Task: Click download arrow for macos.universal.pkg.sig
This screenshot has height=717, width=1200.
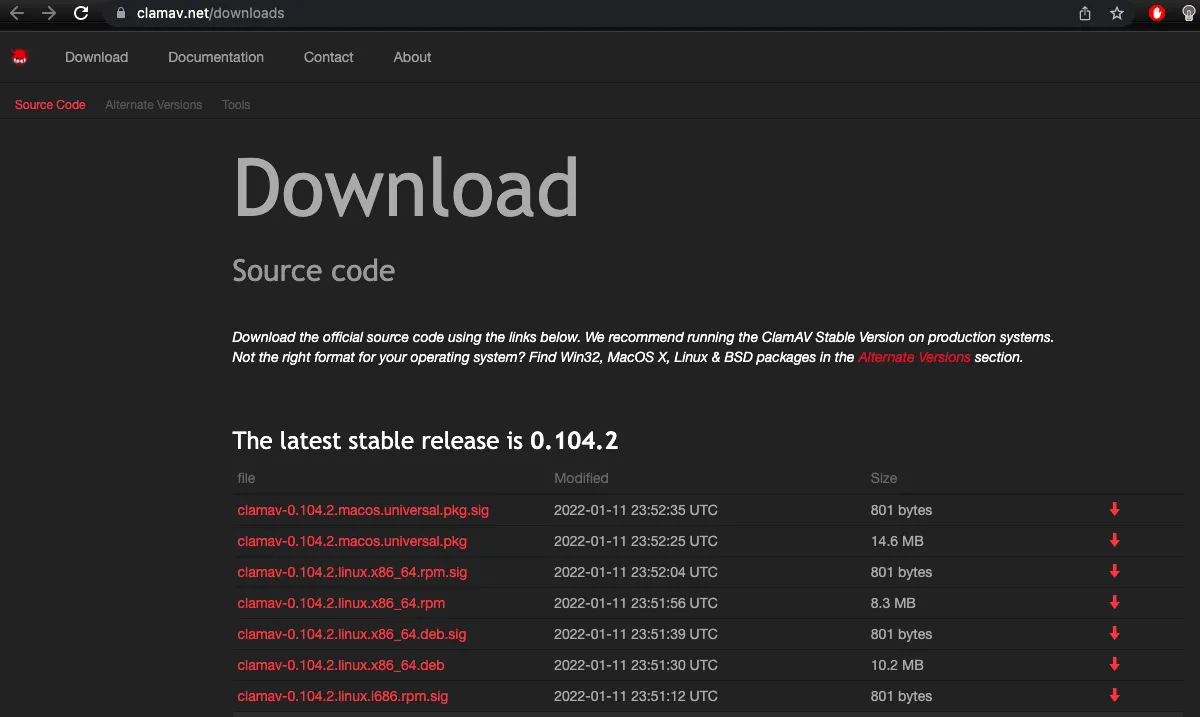Action: pos(1114,510)
